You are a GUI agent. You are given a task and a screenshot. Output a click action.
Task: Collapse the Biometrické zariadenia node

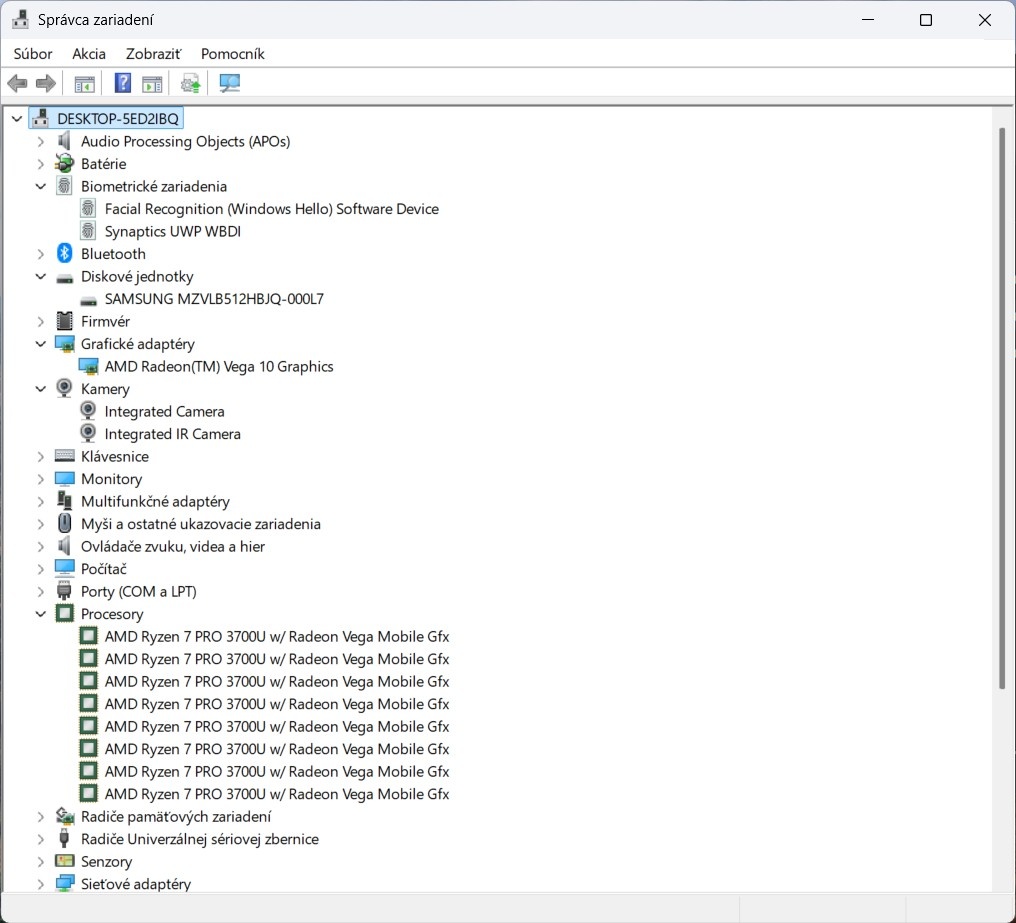click(x=41, y=187)
